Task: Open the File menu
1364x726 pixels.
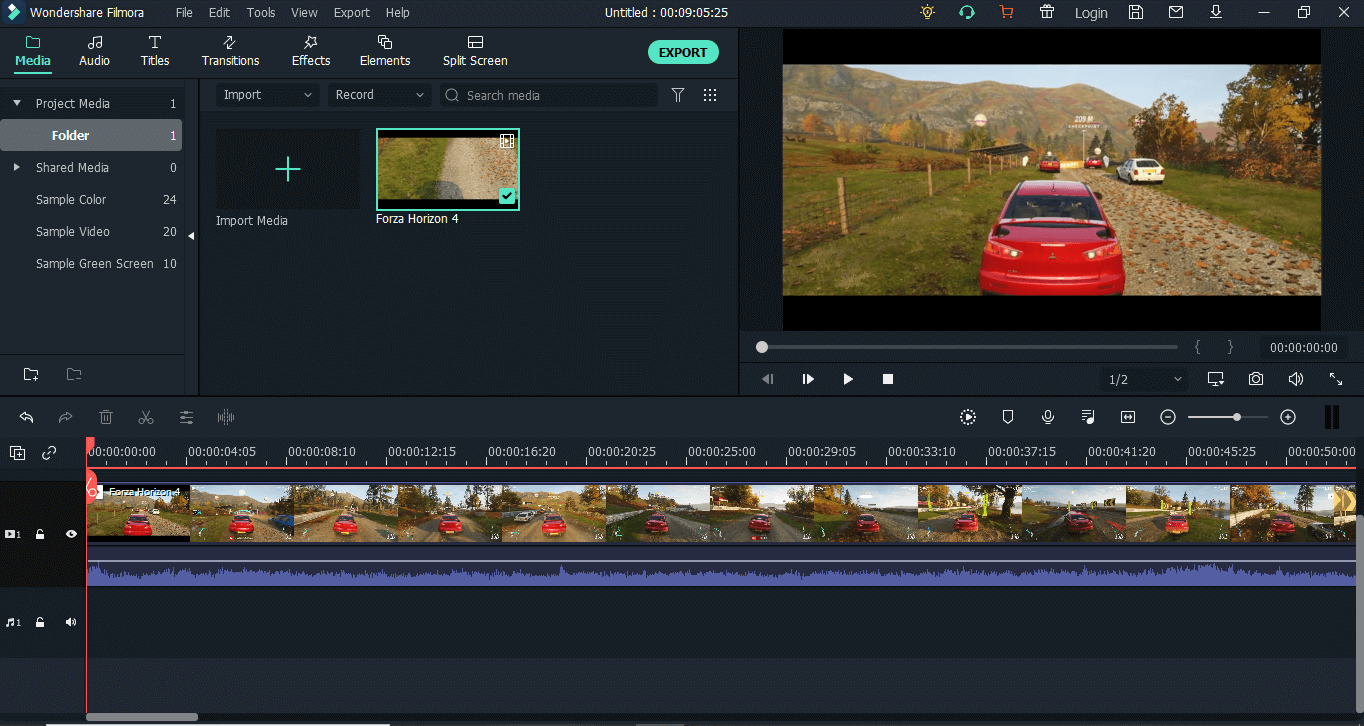Action: click(184, 13)
